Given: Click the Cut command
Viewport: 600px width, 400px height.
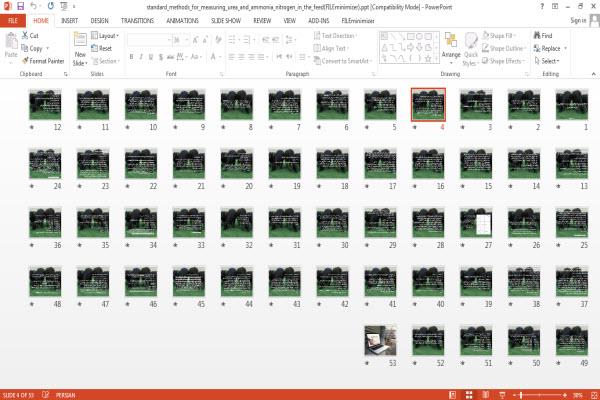Looking at the screenshot, I should tap(30, 36).
